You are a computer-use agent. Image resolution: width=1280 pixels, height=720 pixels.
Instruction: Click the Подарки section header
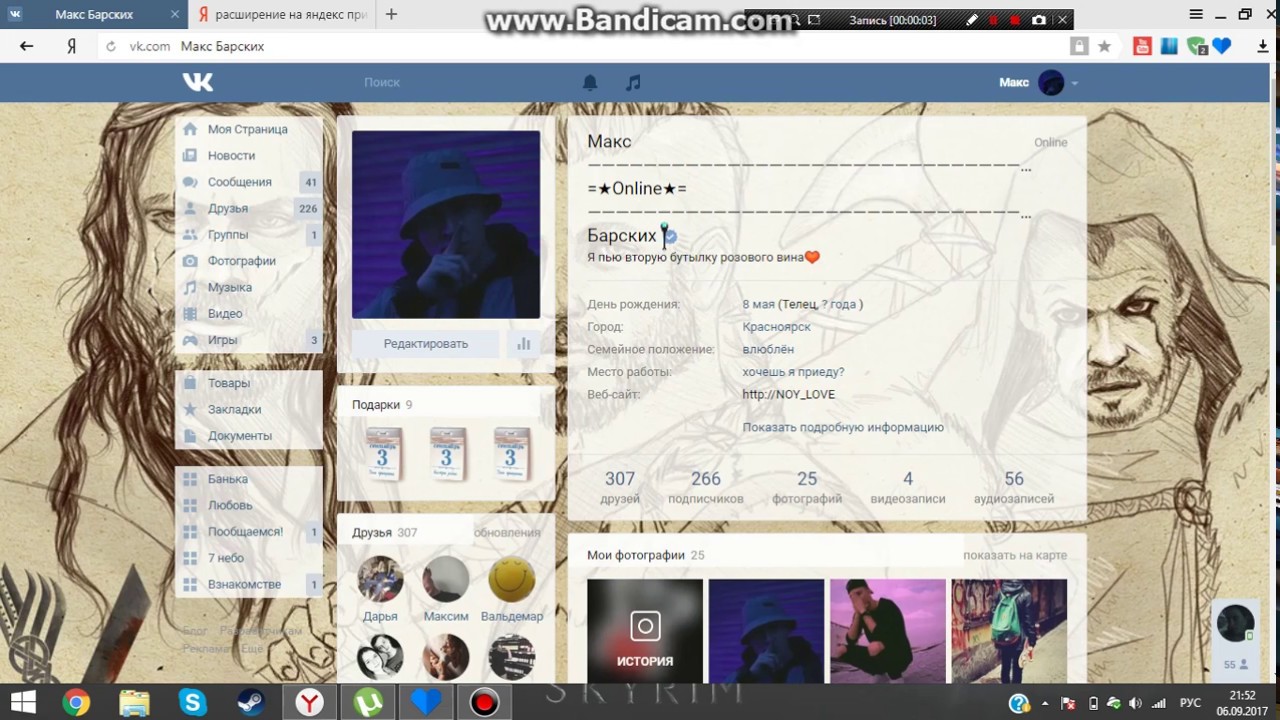(x=376, y=405)
